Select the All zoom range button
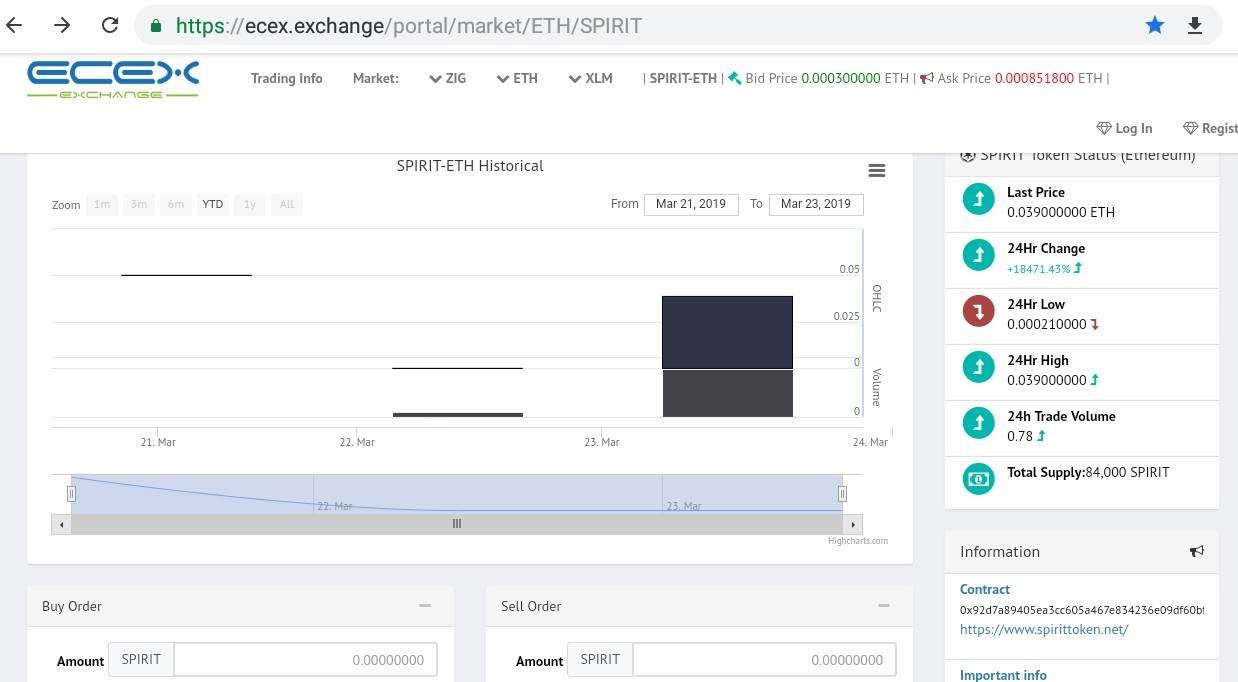 287,204
